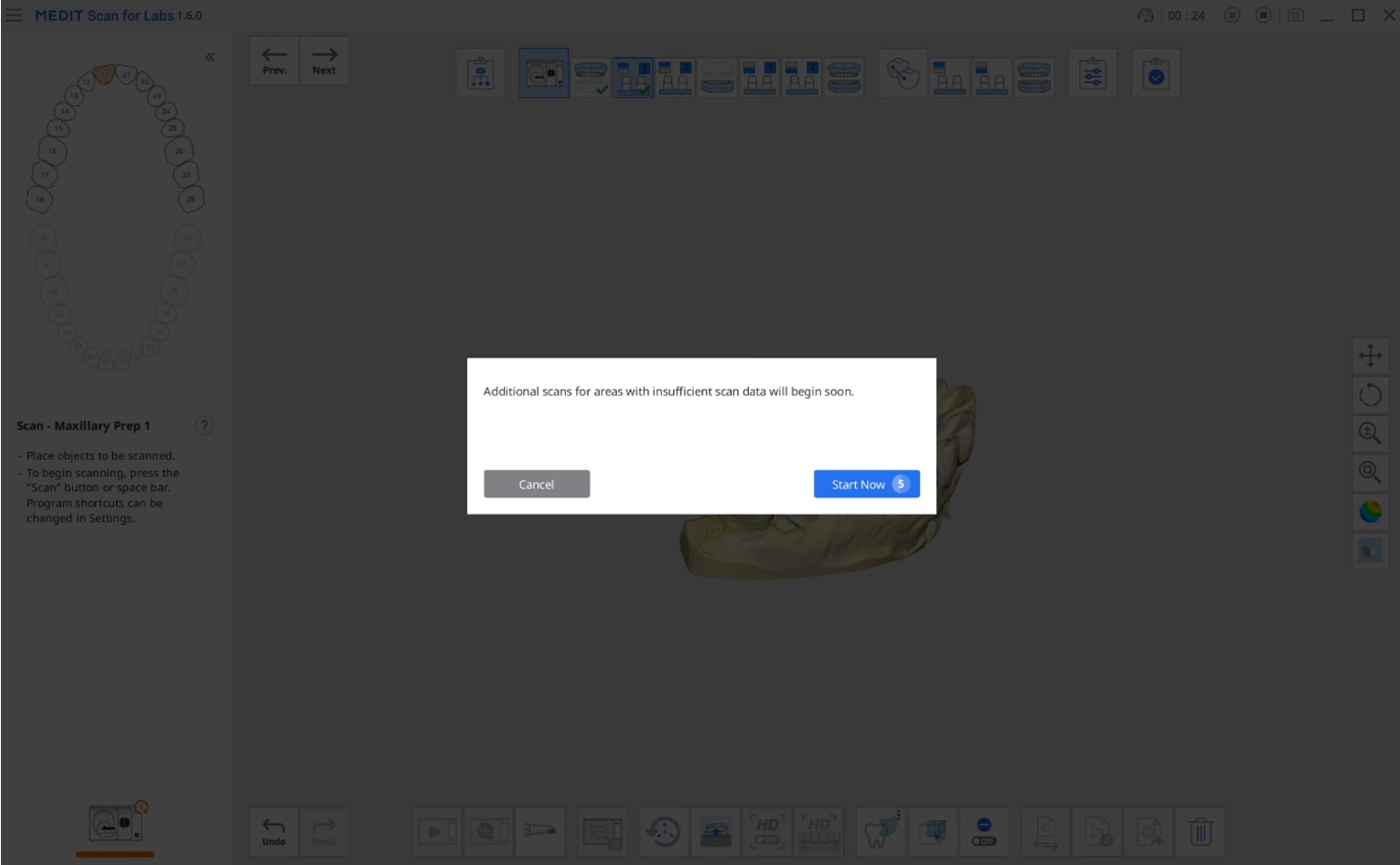This screenshot has width=1400, height=865.
Task: Select tooth 28 on the chart
Action: [x=191, y=198]
